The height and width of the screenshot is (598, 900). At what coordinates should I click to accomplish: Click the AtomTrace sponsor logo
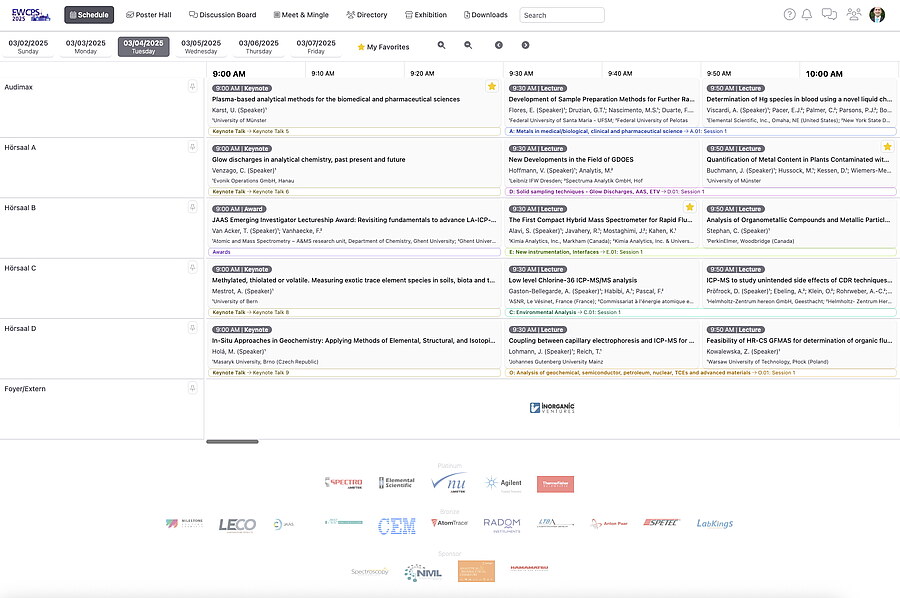[x=449, y=523]
